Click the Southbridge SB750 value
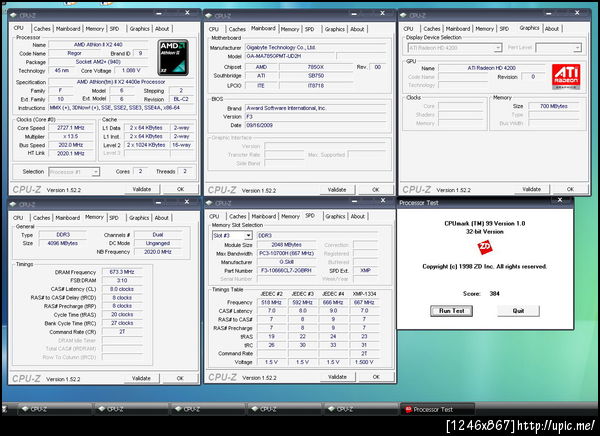 [316, 76]
